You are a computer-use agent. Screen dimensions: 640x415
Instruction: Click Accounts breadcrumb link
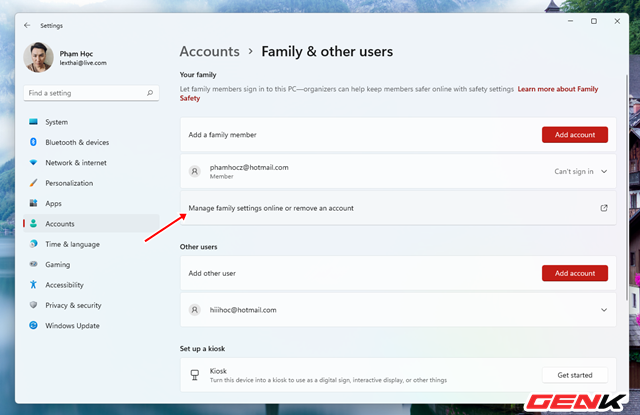(x=209, y=51)
